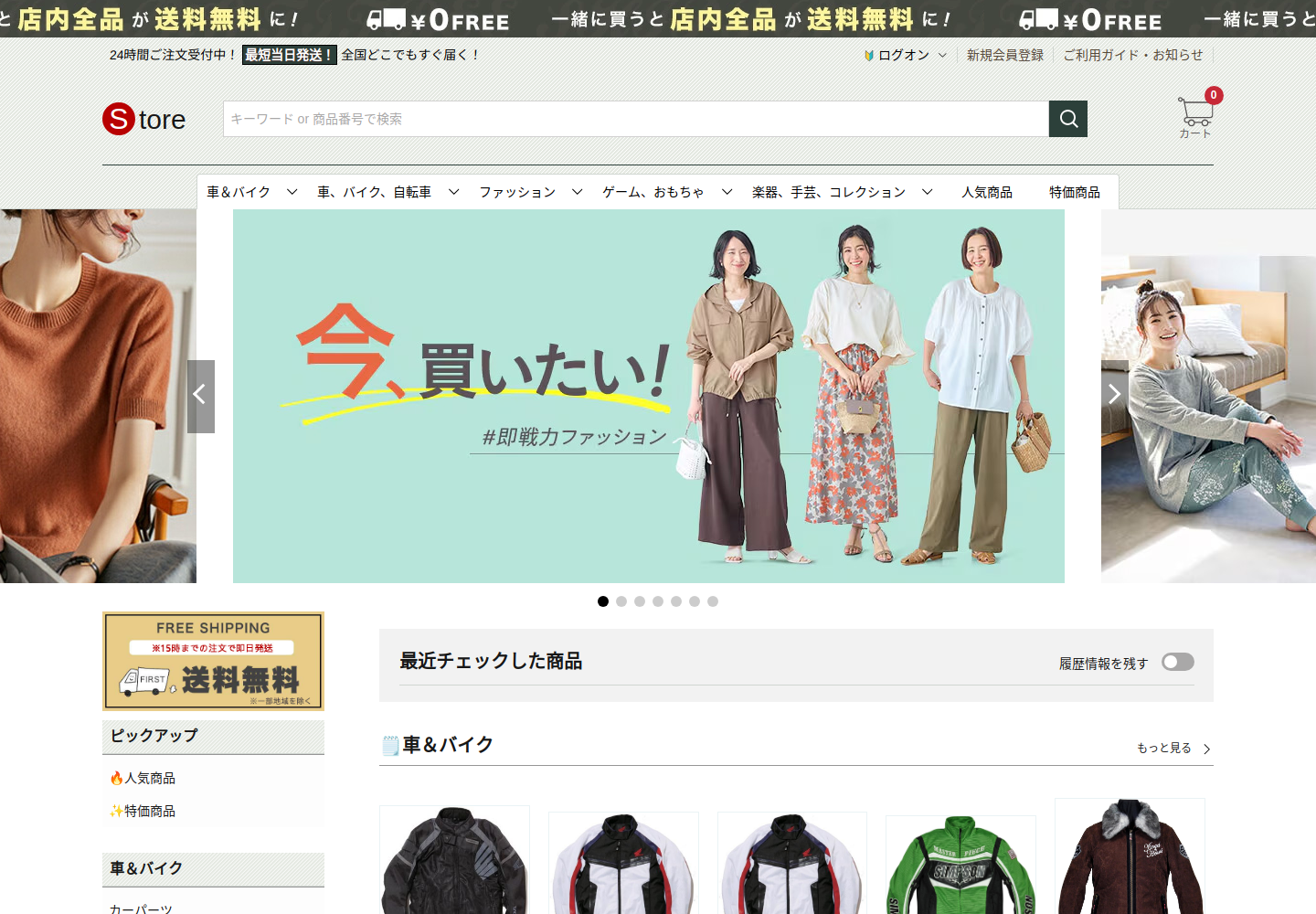Click the カーパーツ sidebar category
The width and height of the screenshot is (1316, 914).
click(141, 909)
